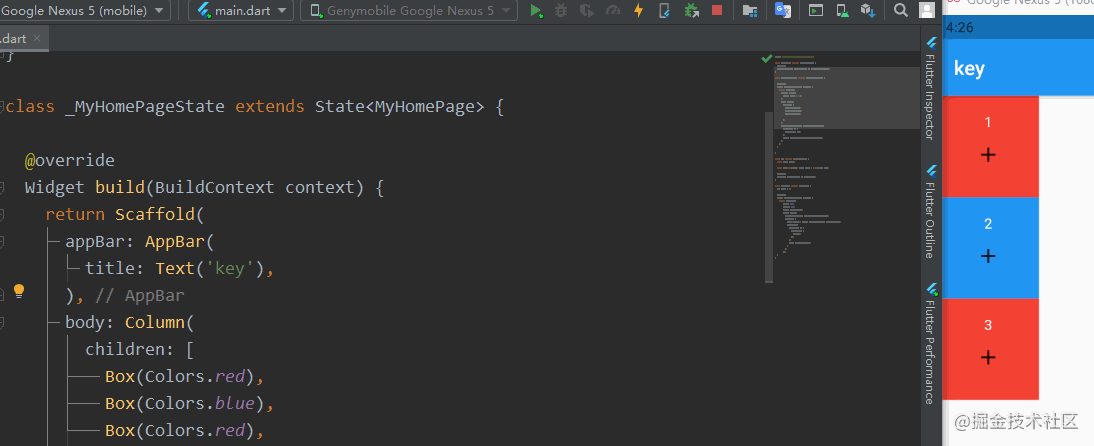Run with coverage shield icon

[x=587, y=10]
